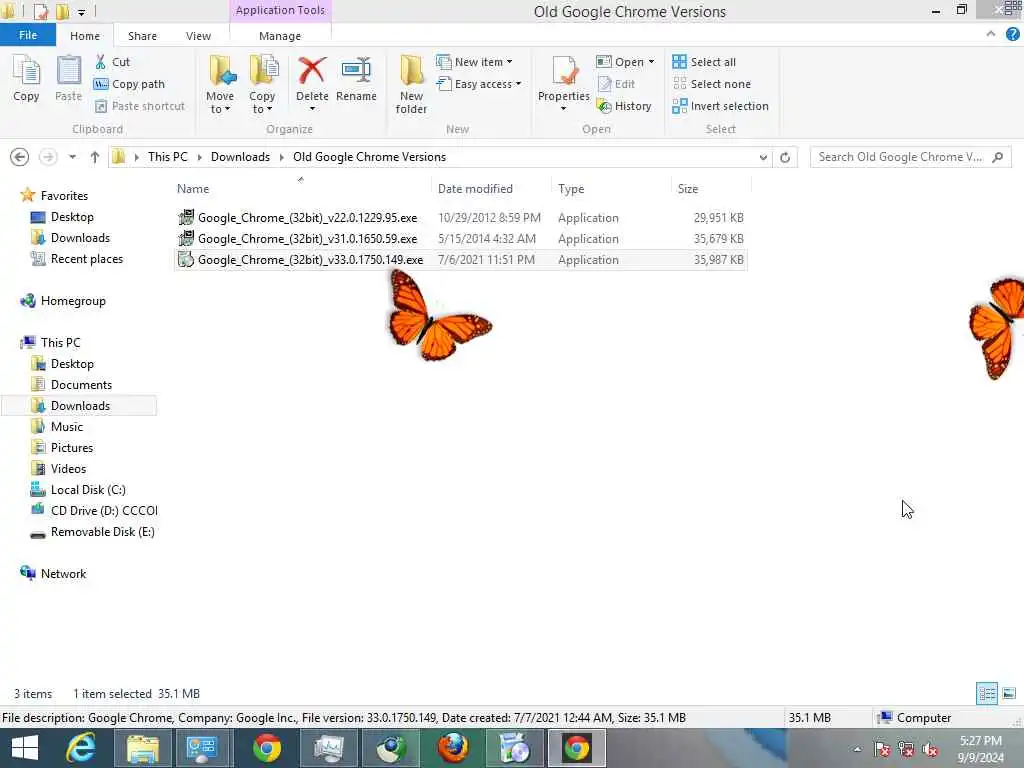This screenshot has width=1024, height=768.
Task: Sort by Date modified column header
Action: point(491,189)
